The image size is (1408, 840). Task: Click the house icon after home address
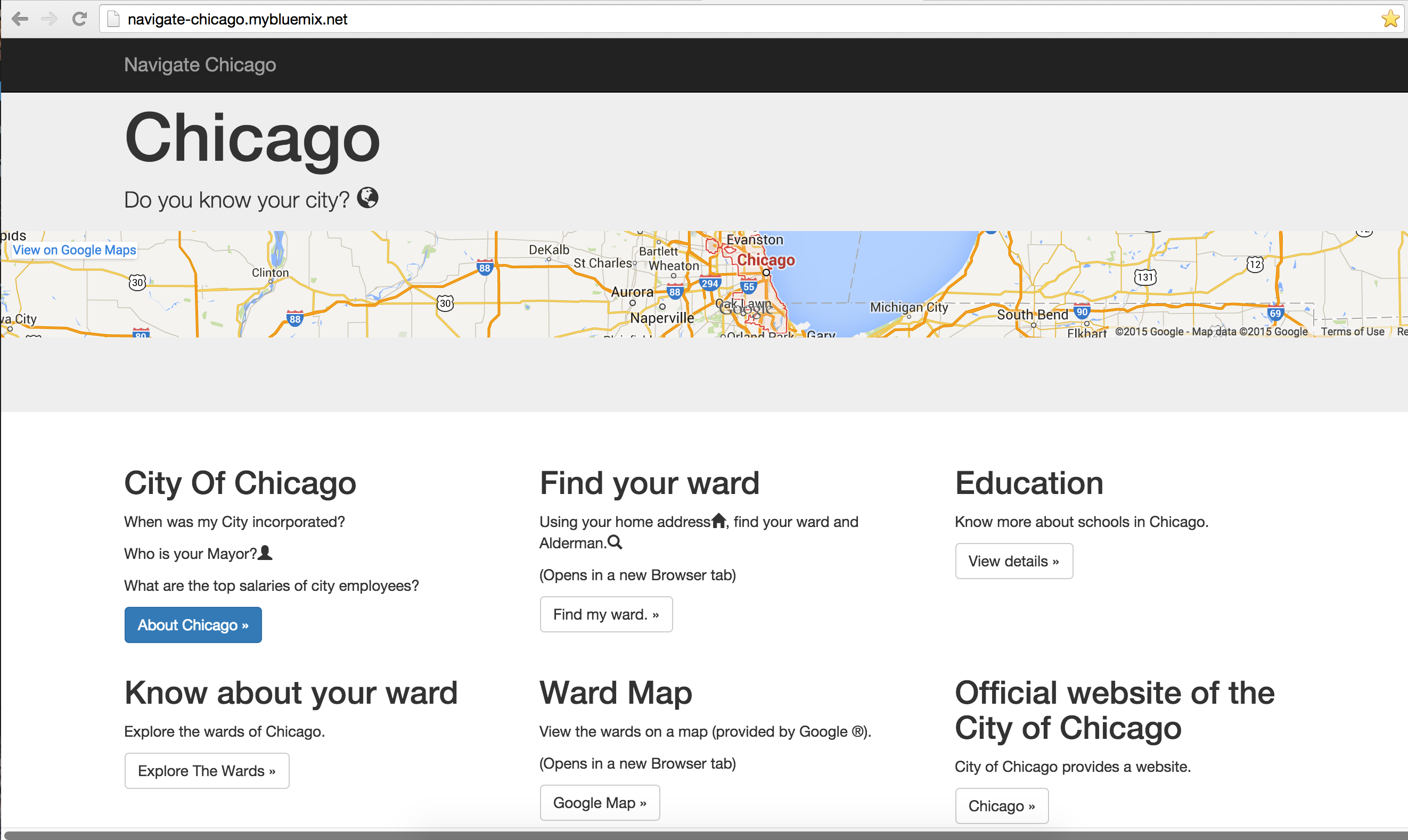[718, 520]
